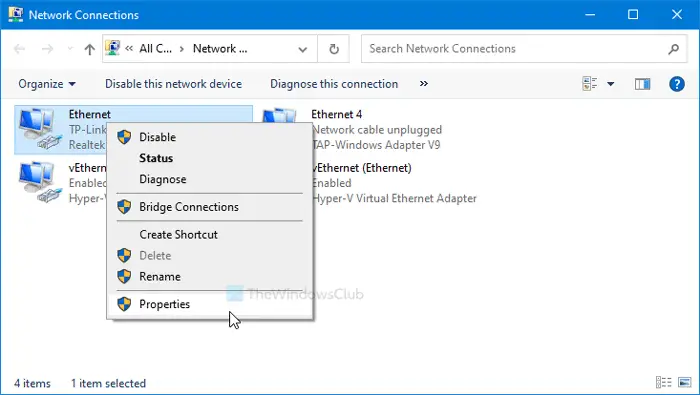Click the Network ... breadcrumb segment
The height and width of the screenshot is (395, 700).
(x=220, y=49)
